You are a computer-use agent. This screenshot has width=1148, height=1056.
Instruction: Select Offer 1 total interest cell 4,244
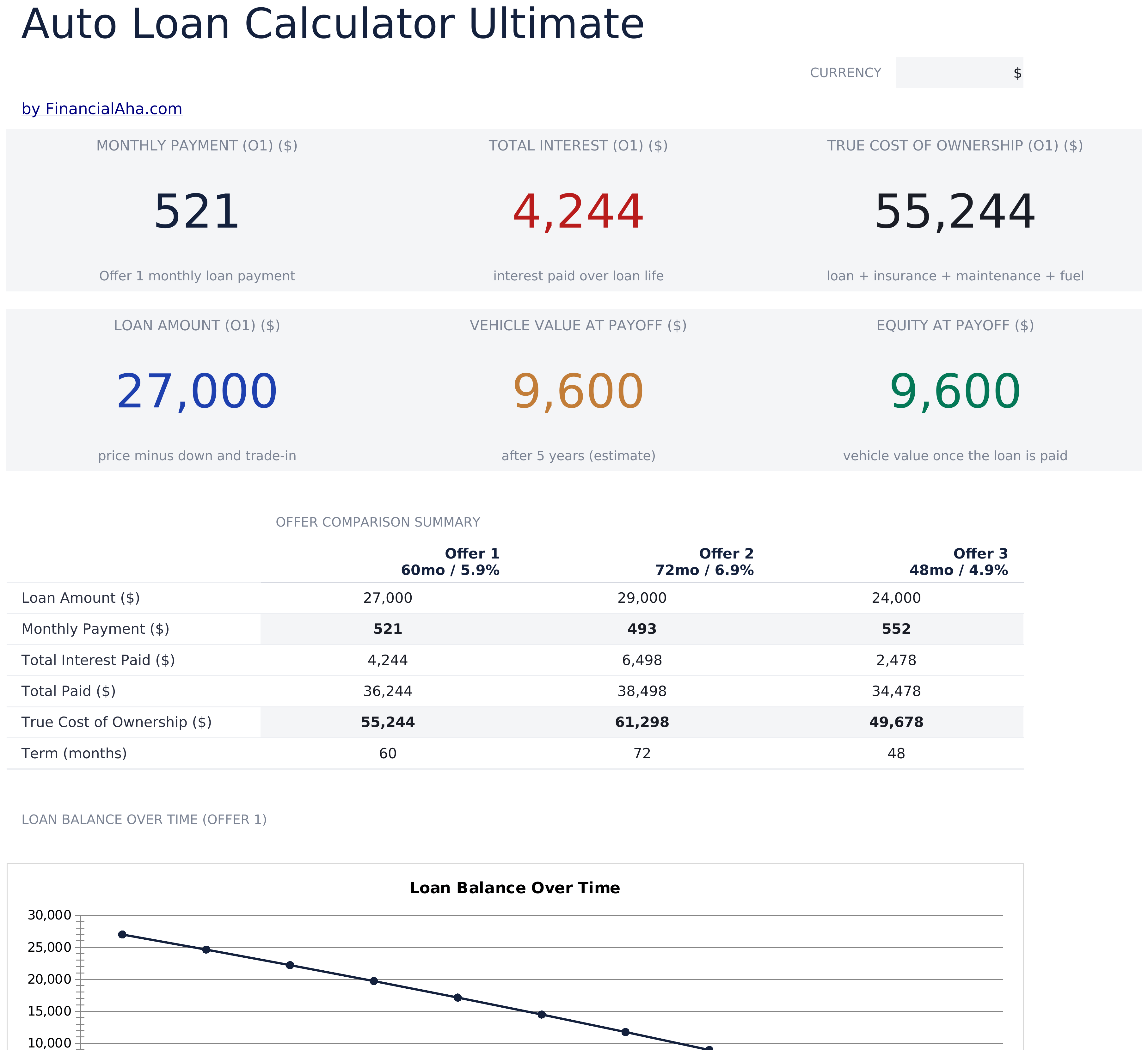coord(388,661)
